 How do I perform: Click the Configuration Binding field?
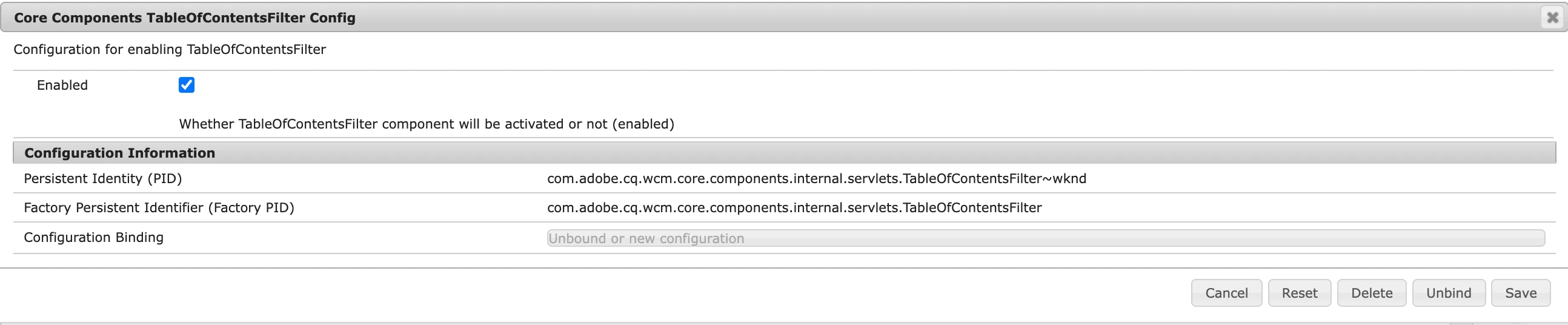pyautogui.click(x=1045, y=238)
